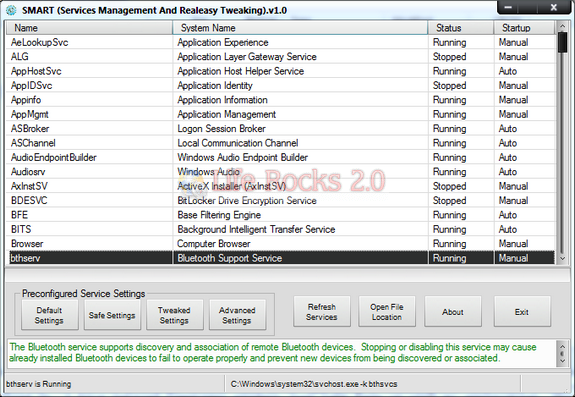This screenshot has height=397, width=575.
Task: Click the SMART app icon in title bar
Action: (x=11, y=10)
